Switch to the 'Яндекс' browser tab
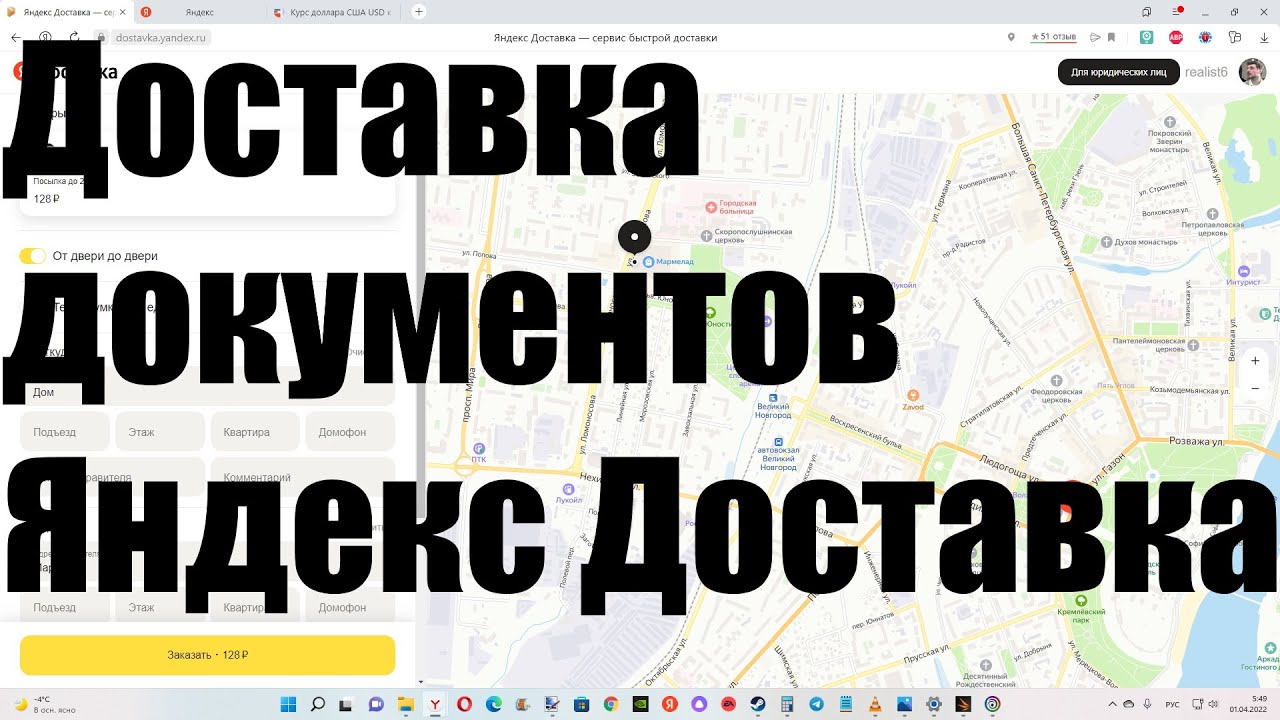 pos(199,12)
